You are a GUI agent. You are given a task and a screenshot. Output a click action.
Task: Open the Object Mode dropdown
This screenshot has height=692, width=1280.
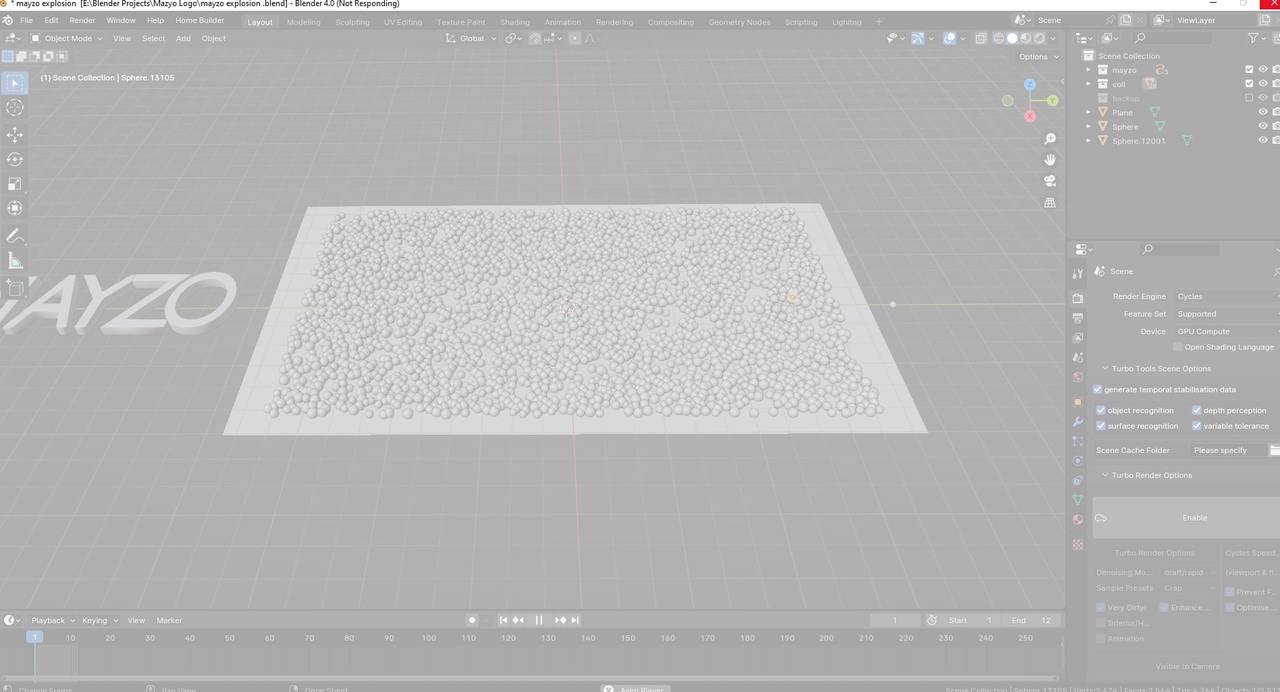pos(66,38)
